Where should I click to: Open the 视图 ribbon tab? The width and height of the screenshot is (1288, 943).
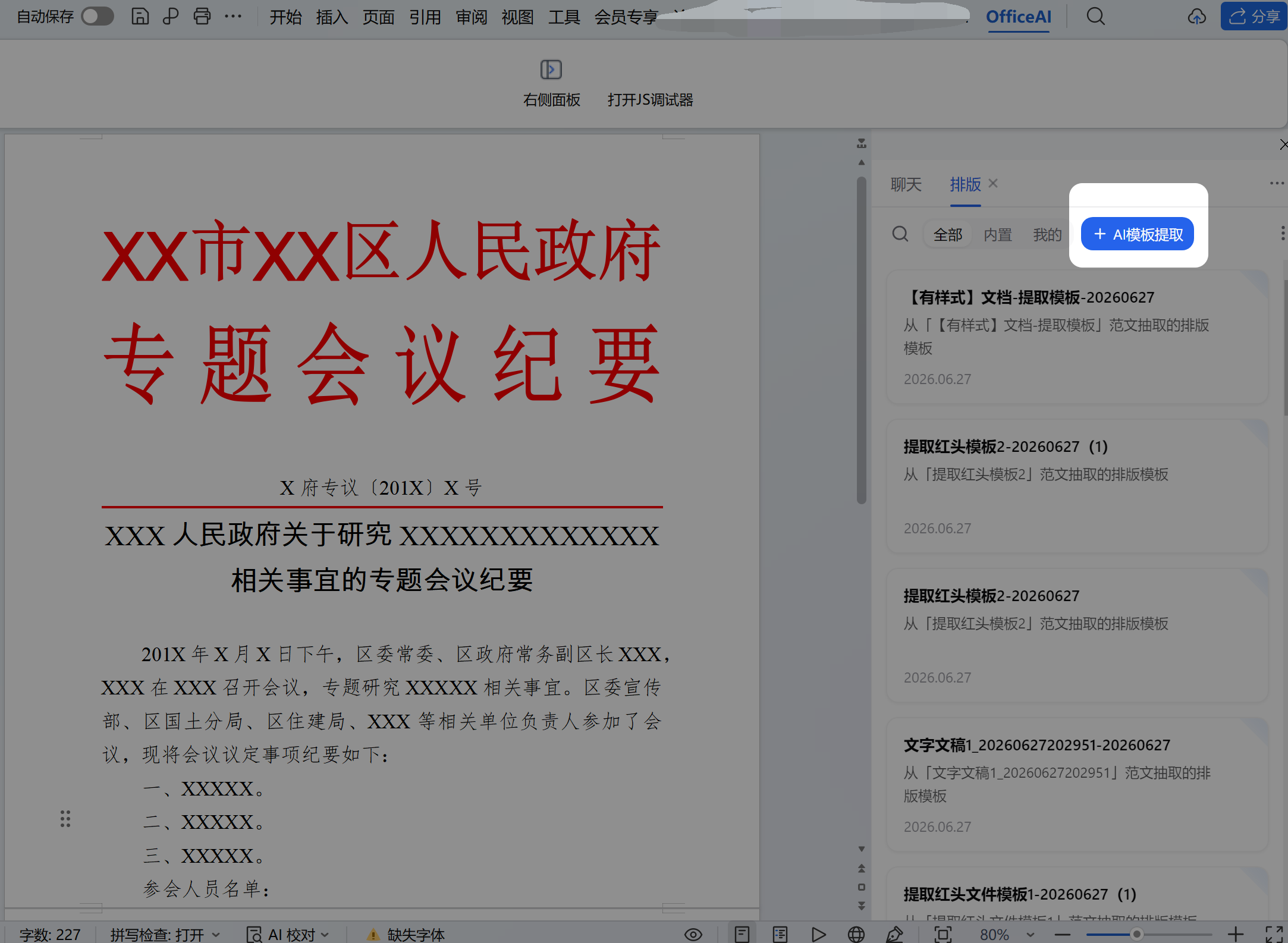pos(517,17)
